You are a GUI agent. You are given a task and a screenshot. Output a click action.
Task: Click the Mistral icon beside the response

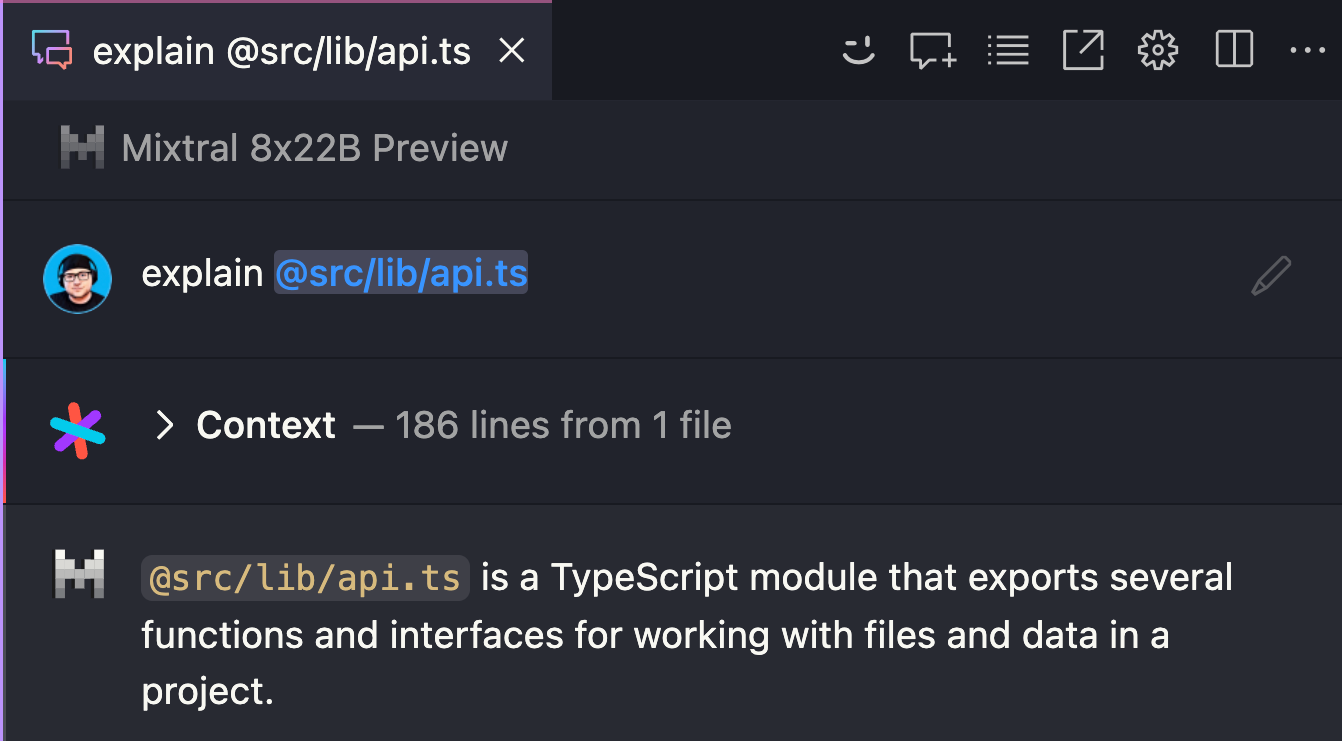pyautogui.click(x=79, y=574)
